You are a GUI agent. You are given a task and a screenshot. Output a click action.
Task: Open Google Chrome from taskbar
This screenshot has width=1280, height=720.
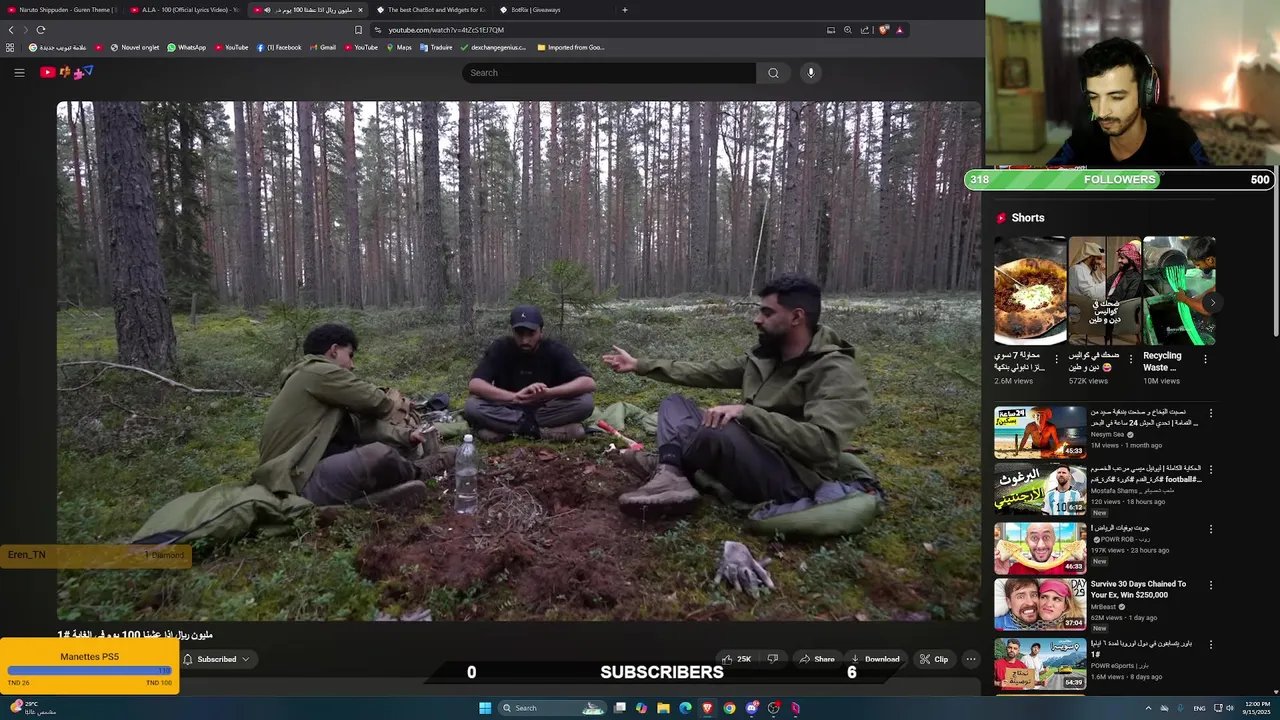[729, 708]
